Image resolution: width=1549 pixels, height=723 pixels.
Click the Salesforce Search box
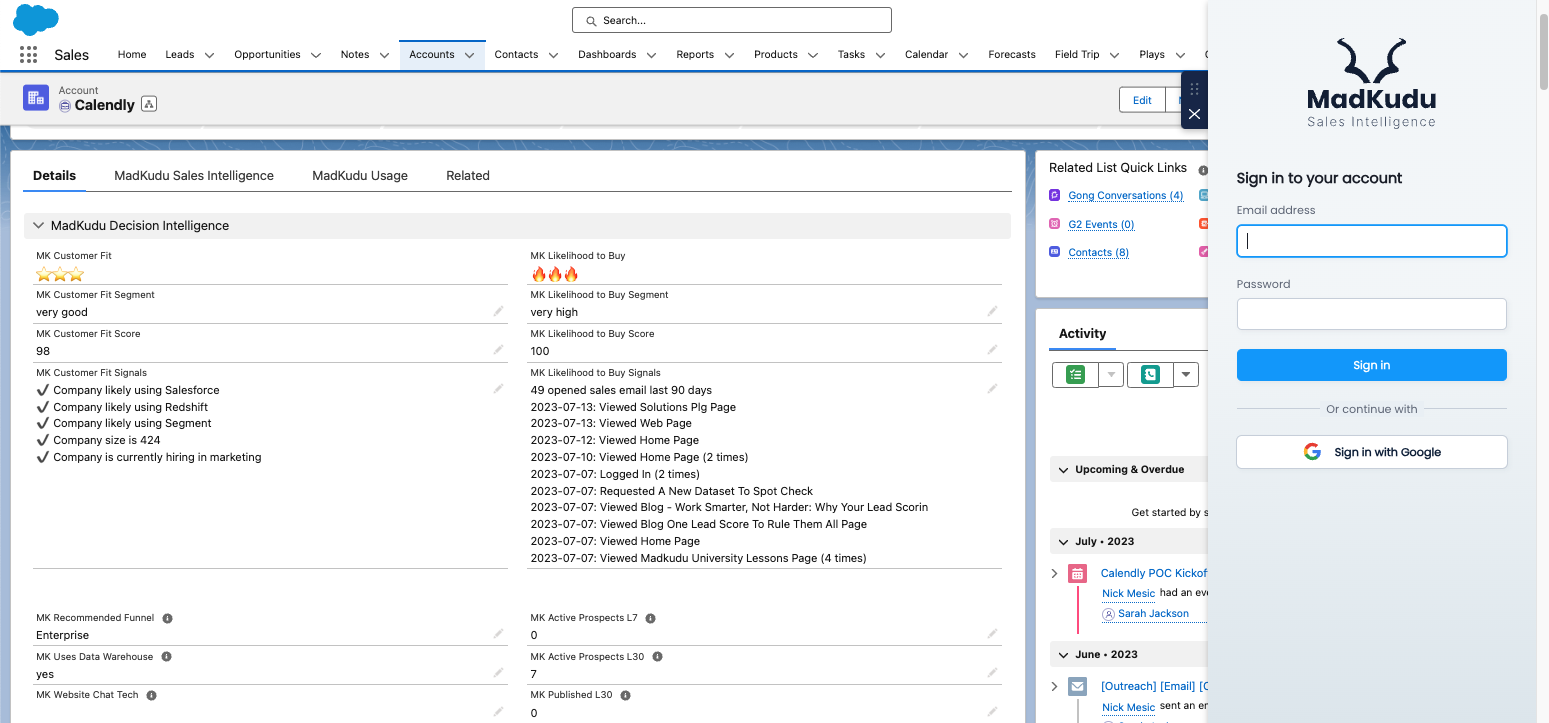[x=731, y=20]
